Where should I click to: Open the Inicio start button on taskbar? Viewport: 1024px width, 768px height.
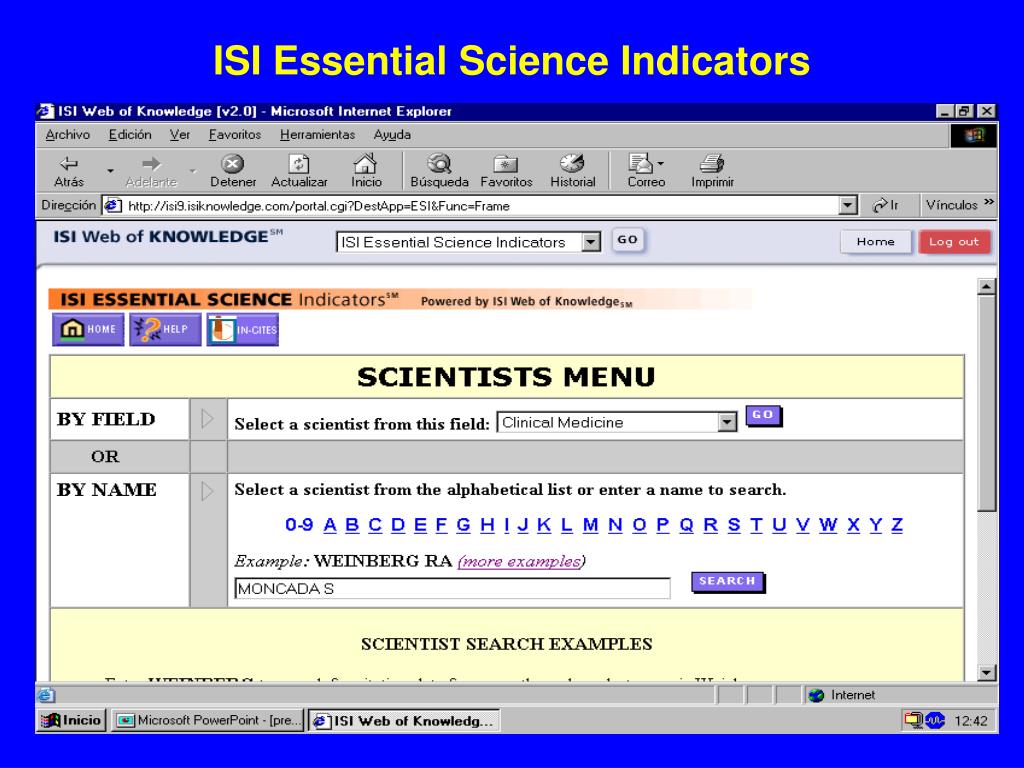tap(71, 720)
